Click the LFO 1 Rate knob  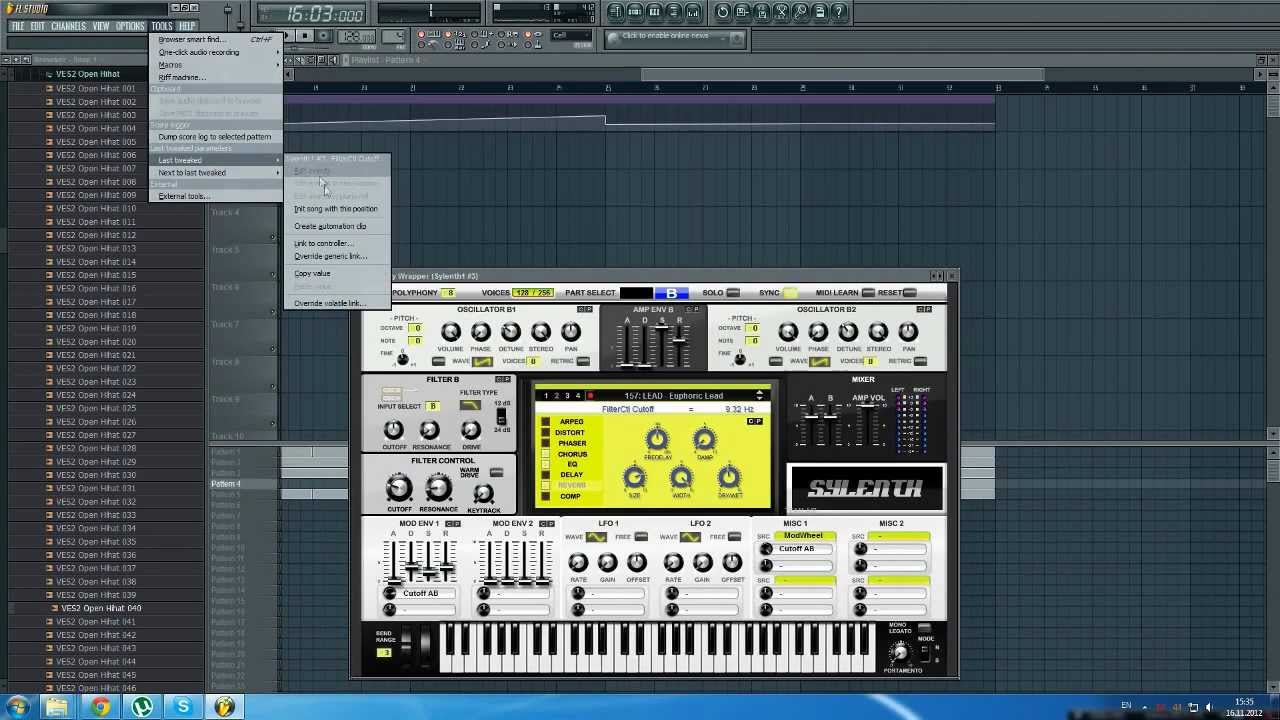pos(578,563)
